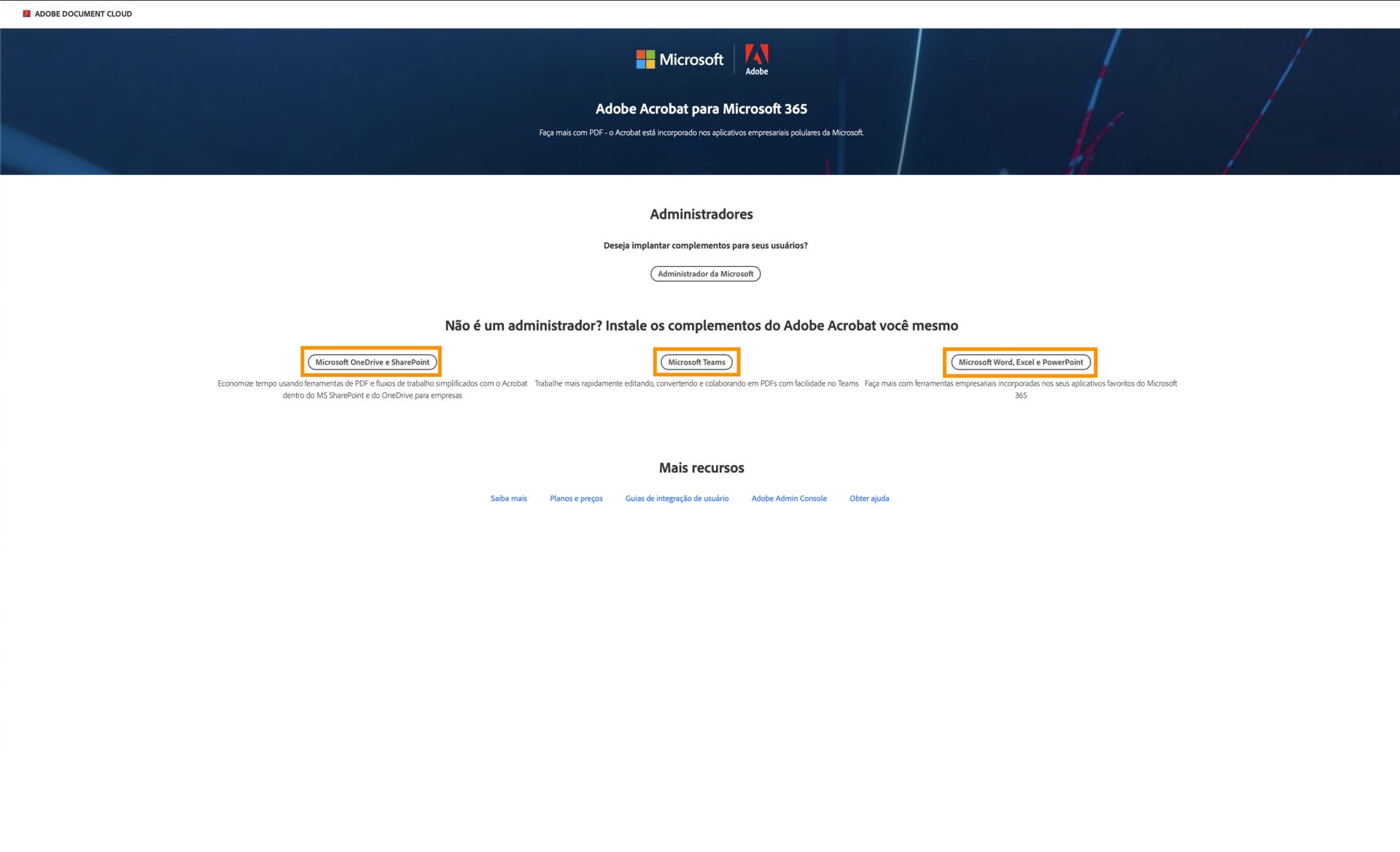
Task: Click the Microsoft Teams button
Action: [x=696, y=361]
